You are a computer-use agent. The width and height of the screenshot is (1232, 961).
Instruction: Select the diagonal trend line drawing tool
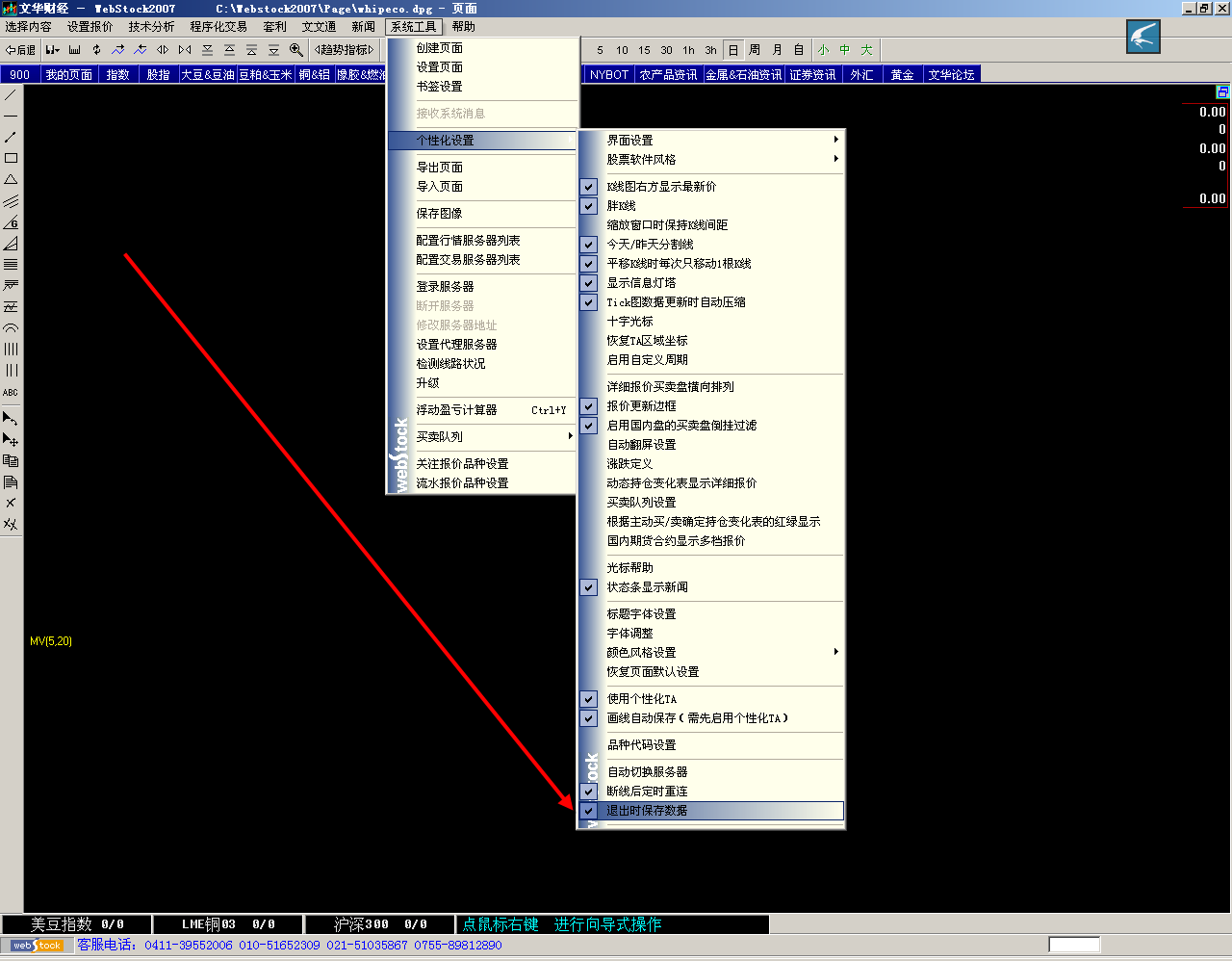[x=11, y=94]
